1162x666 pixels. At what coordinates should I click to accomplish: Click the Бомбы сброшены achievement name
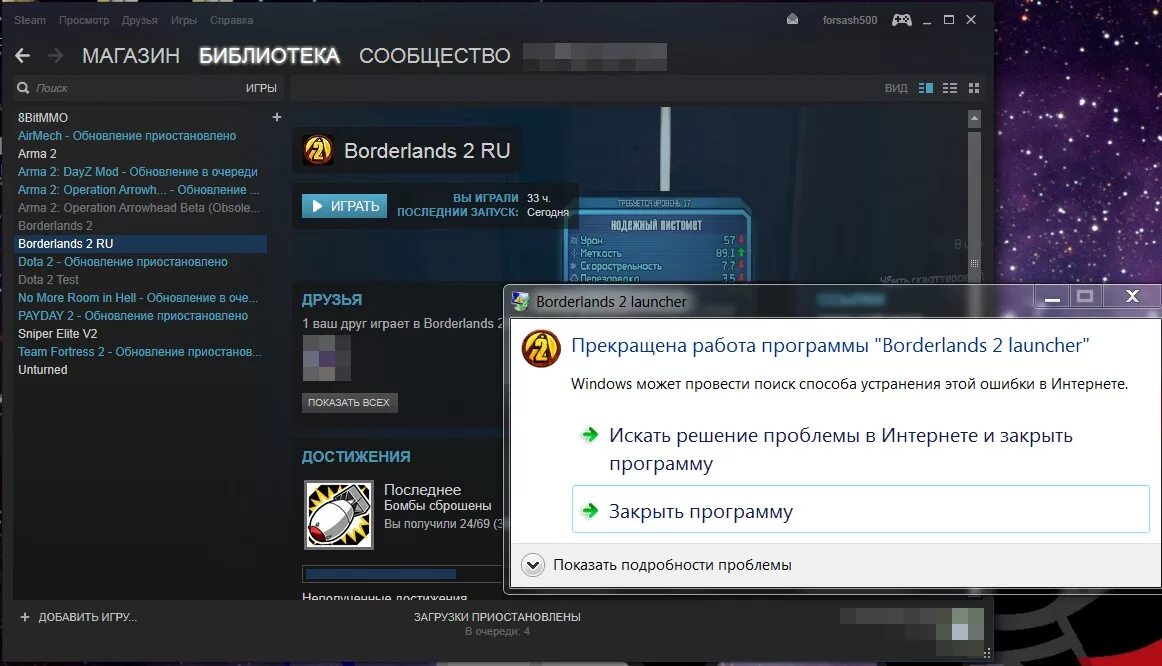(437, 505)
